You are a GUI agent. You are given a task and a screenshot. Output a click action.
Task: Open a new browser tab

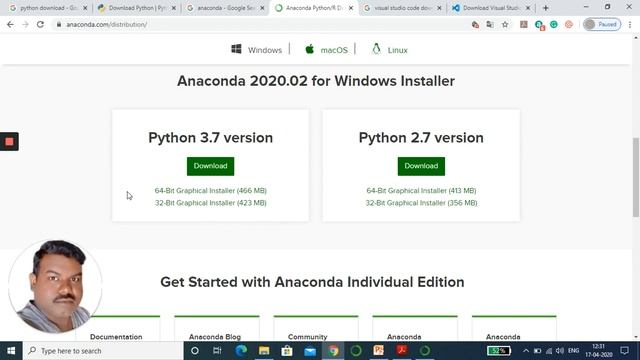(x=546, y=8)
